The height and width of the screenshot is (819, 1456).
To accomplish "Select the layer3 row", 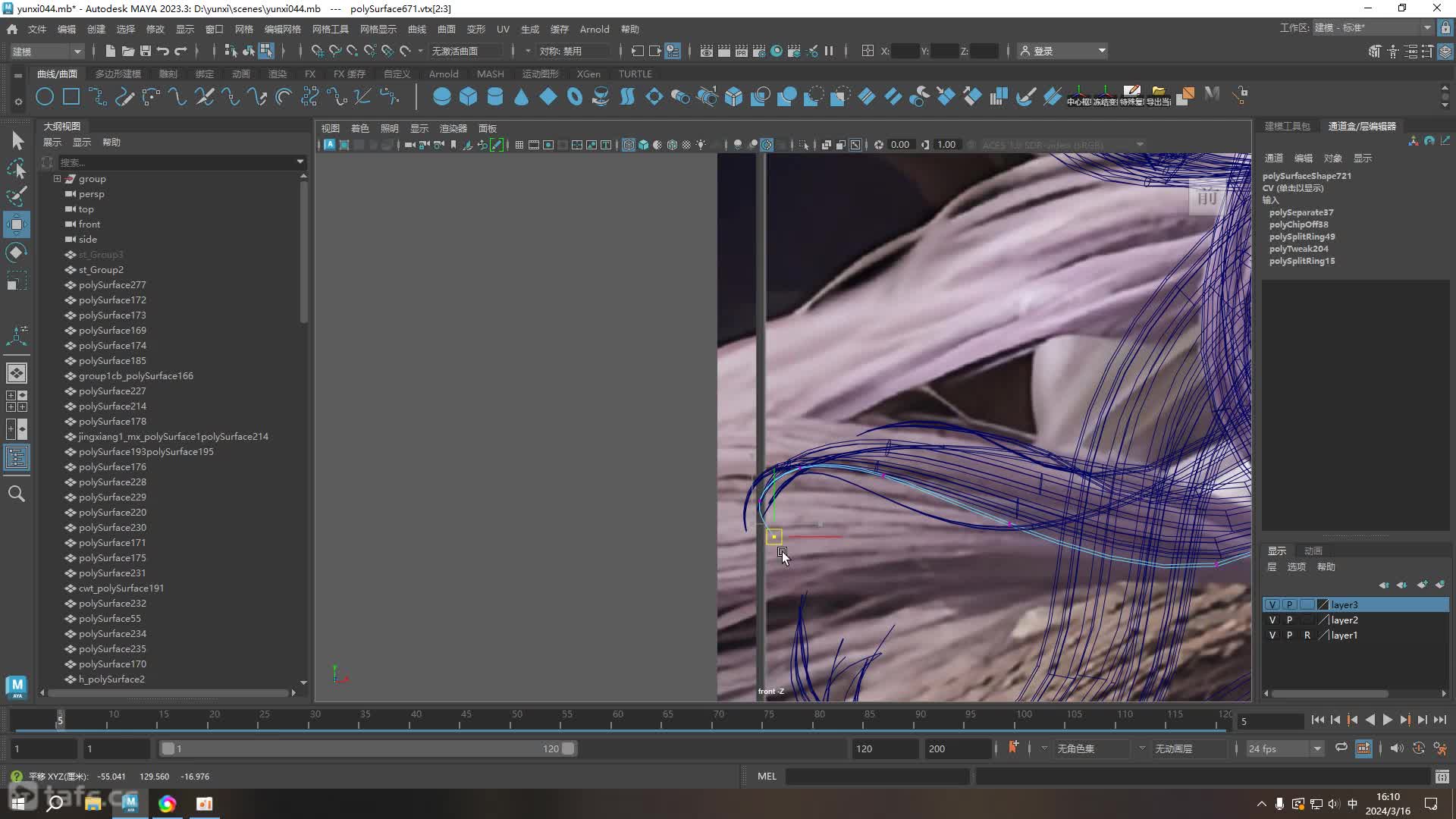I will tap(1356, 604).
